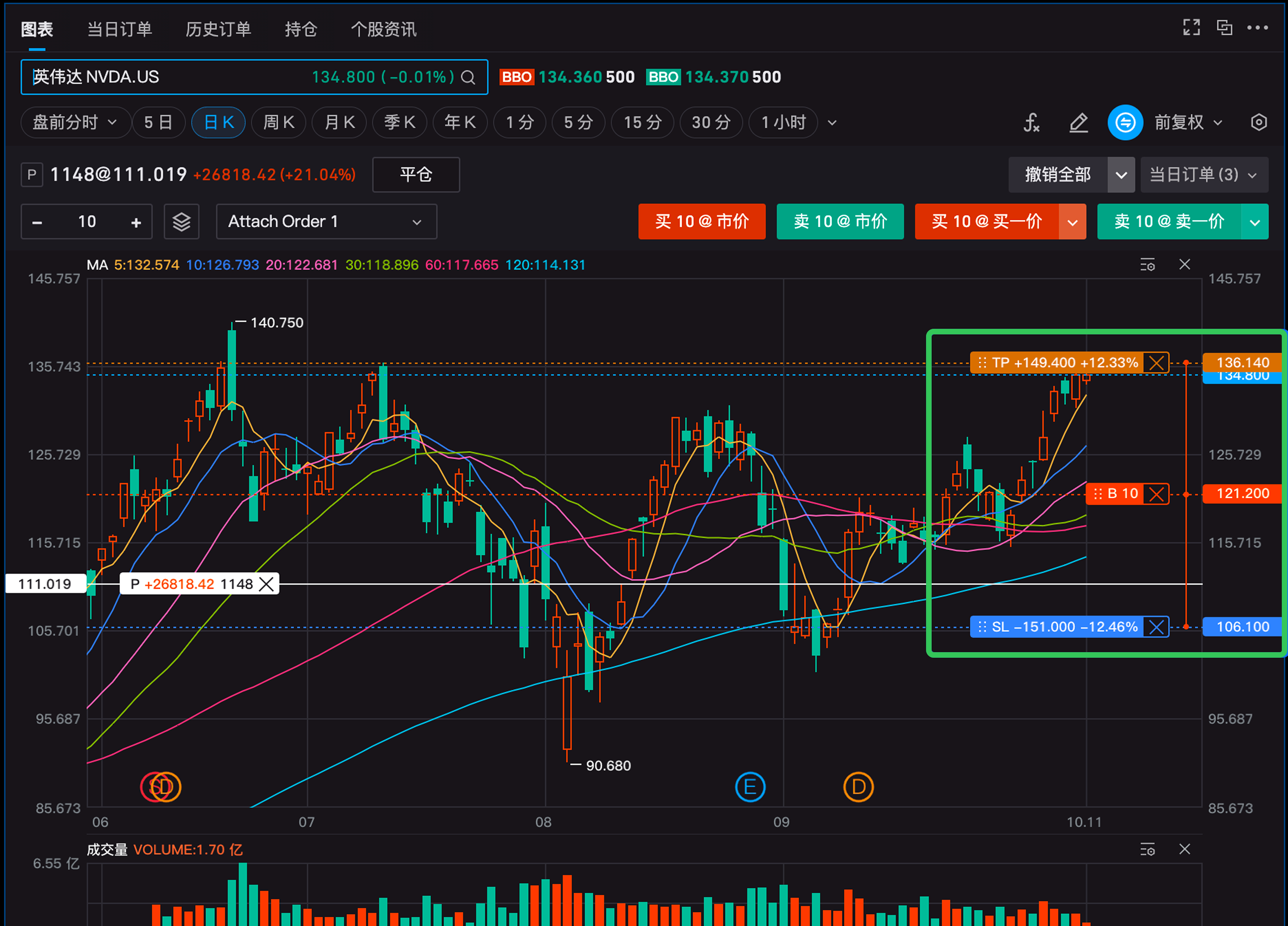Expand the Attach Order 1 dropdown
Image resolution: width=1288 pixels, height=926 pixels.
[x=326, y=222]
